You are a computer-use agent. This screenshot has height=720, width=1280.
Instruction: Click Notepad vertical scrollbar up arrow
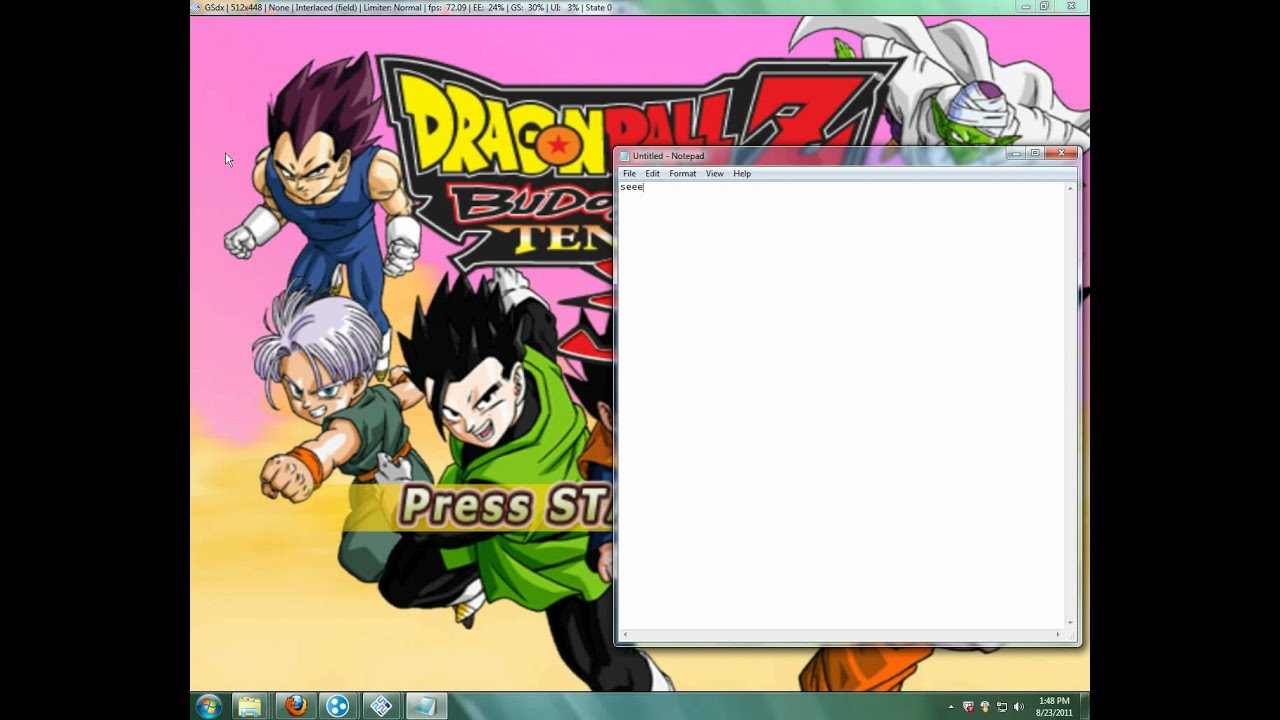[x=1071, y=188]
